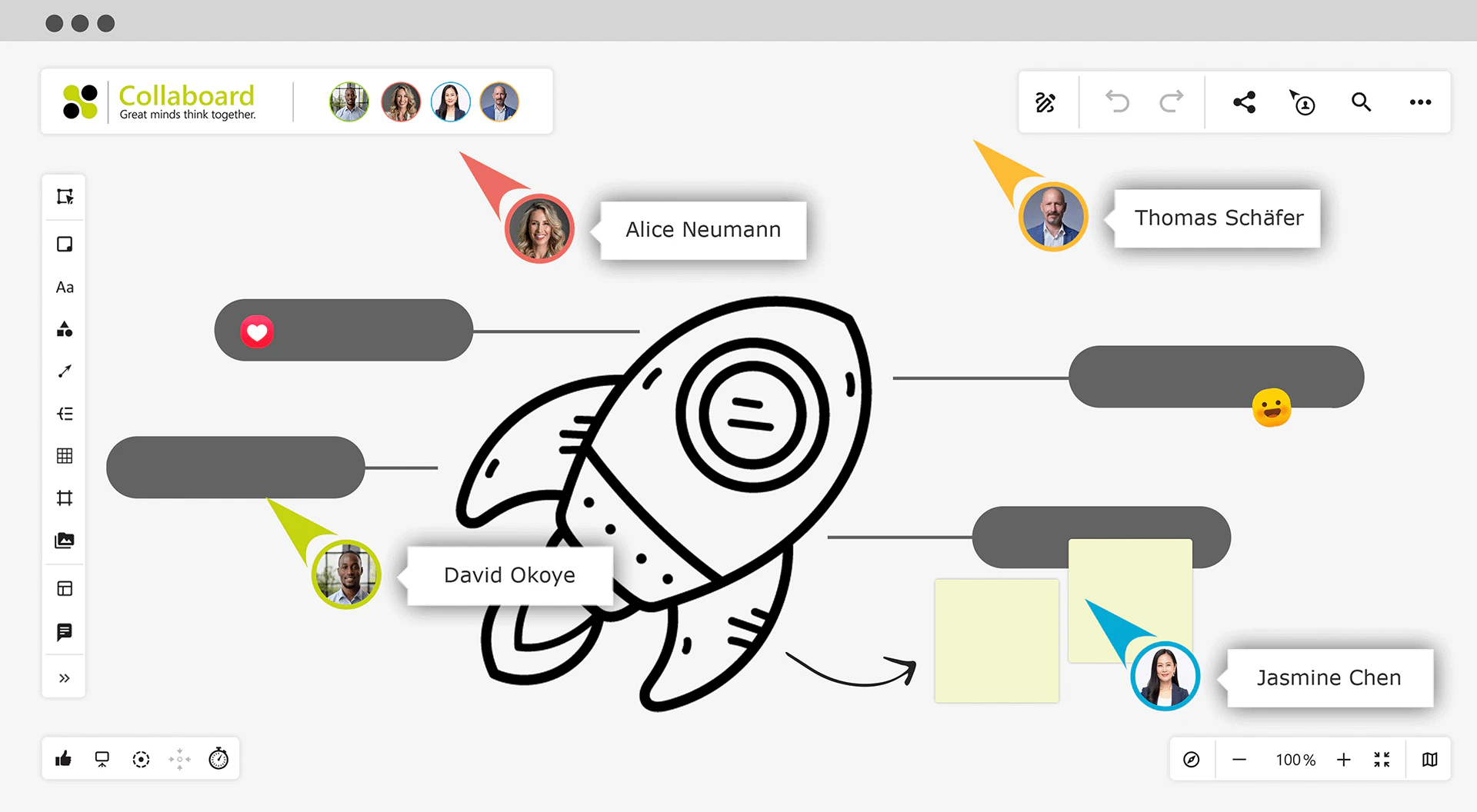Select the frame tool in the sidebar
Viewport: 1477px width, 812px height.
[64, 498]
